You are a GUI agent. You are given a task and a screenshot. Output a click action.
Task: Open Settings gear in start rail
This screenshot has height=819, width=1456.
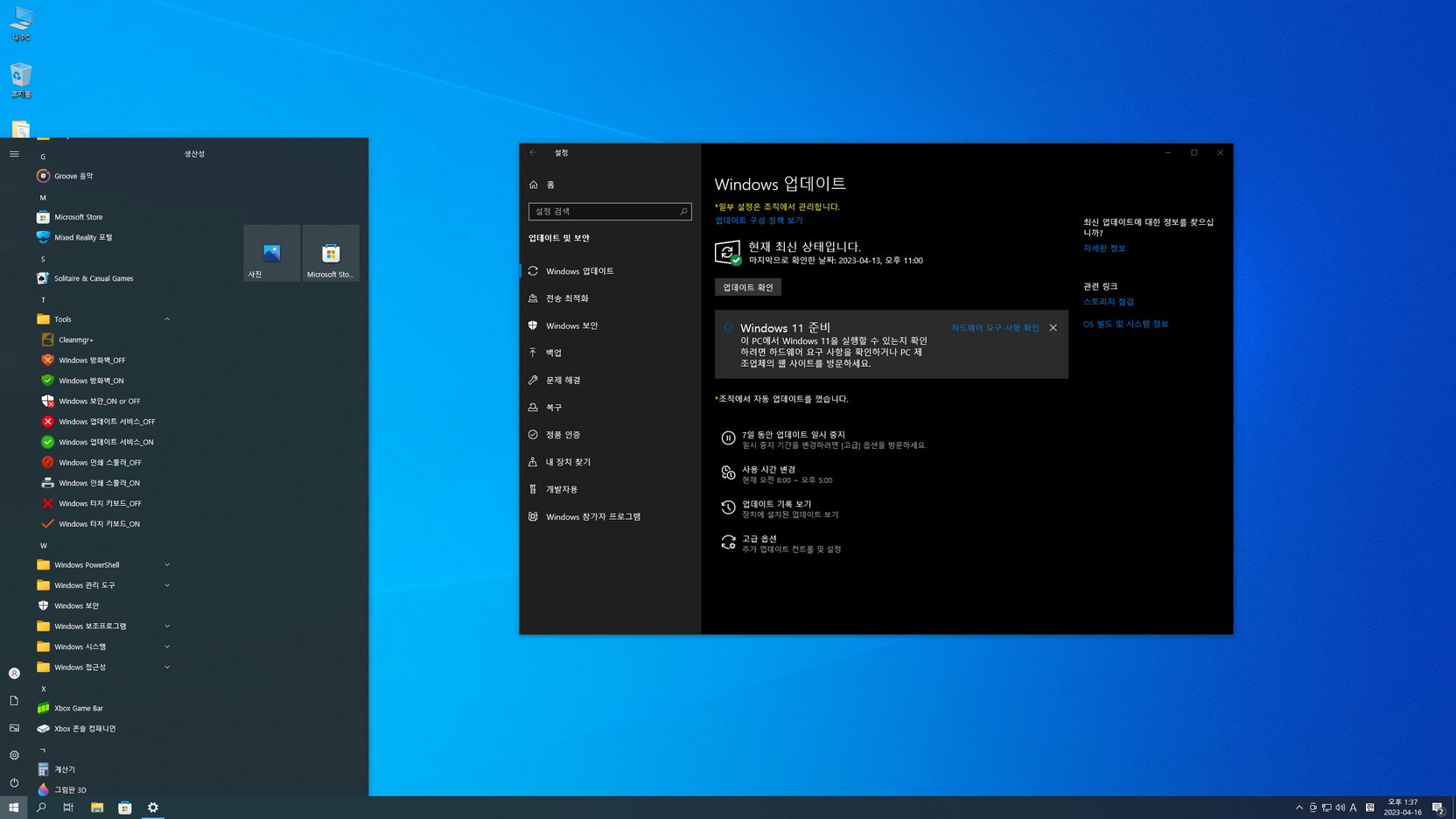tap(14, 755)
